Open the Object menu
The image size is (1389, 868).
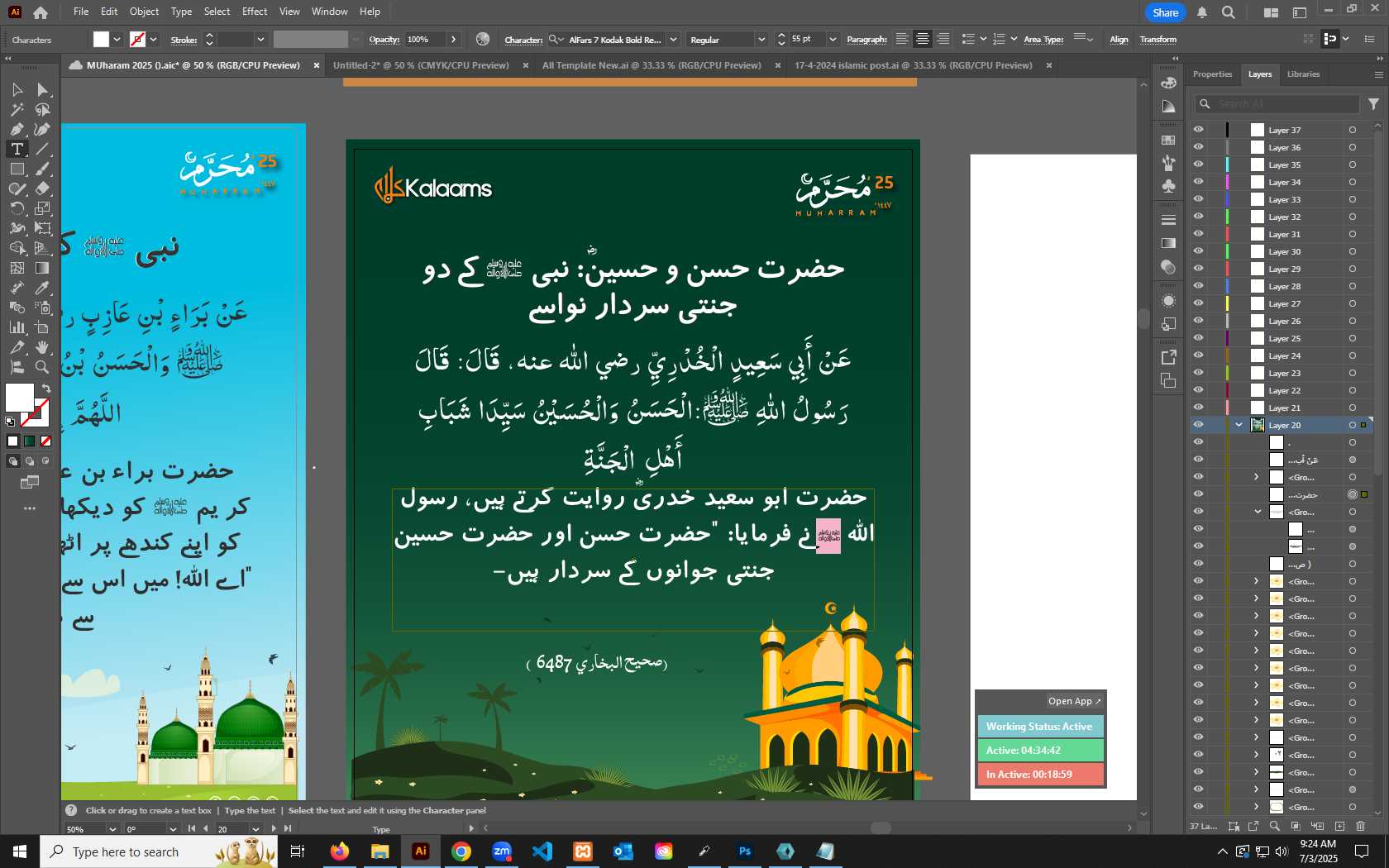(144, 12)
